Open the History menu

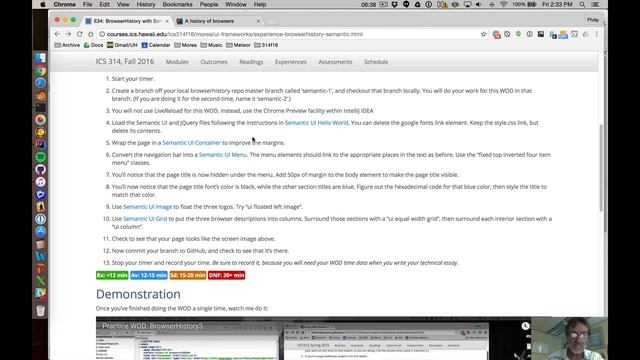tap(146, 4)
